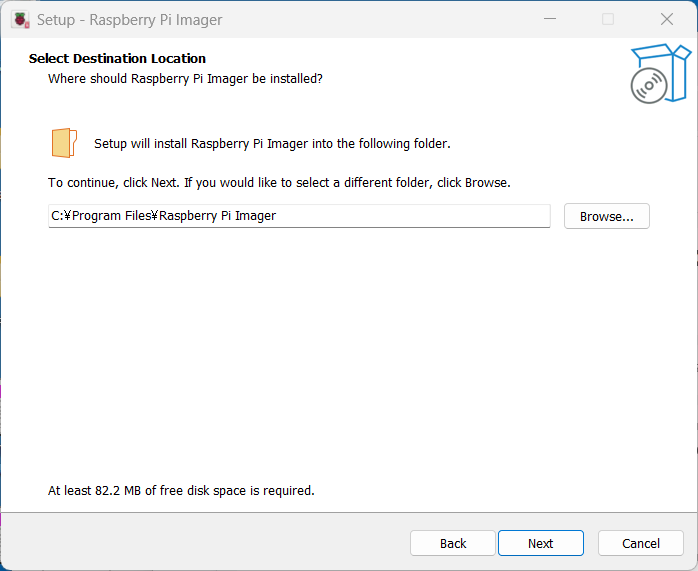This screenshot has height=571, width=698.
Task: Click into the destination folder path field
Action: [x=299, y=216]
